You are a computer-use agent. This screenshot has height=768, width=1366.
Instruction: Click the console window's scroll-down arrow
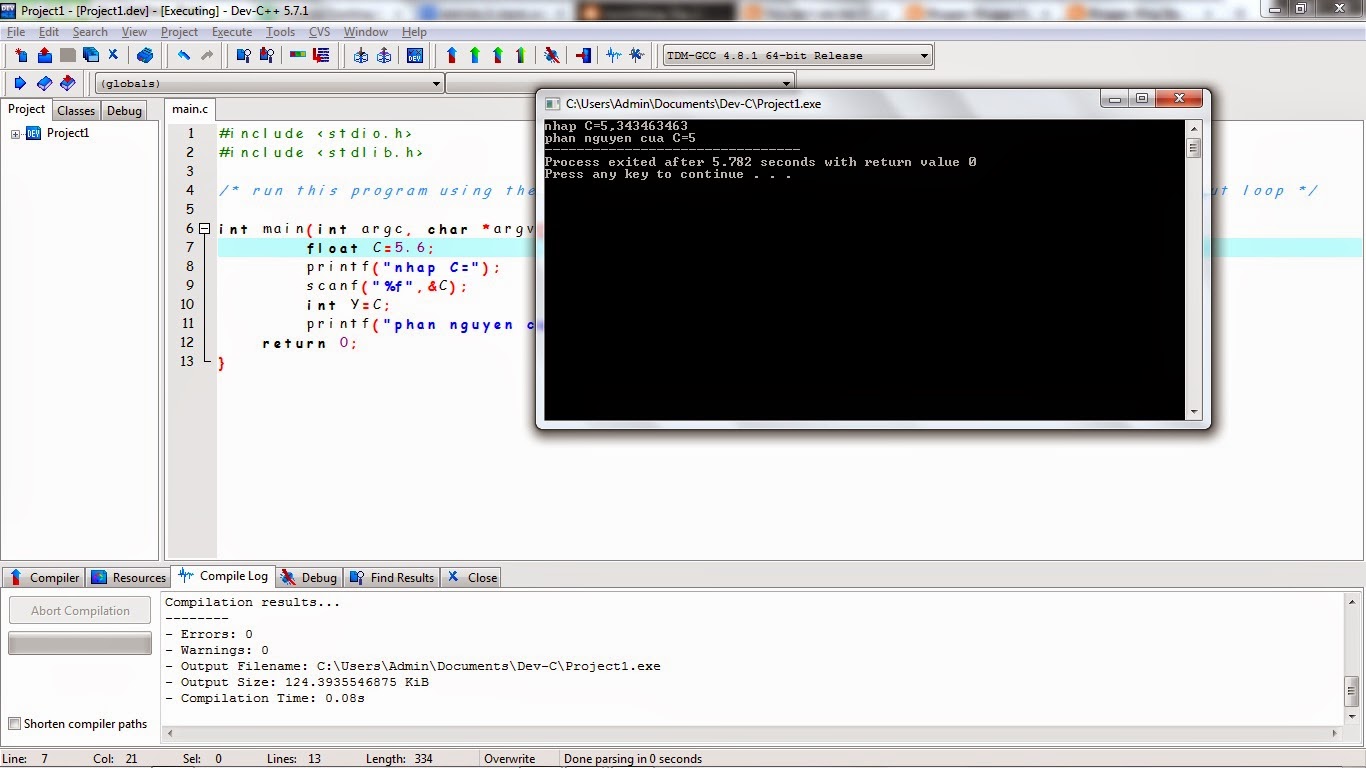tap(1193, 412)
